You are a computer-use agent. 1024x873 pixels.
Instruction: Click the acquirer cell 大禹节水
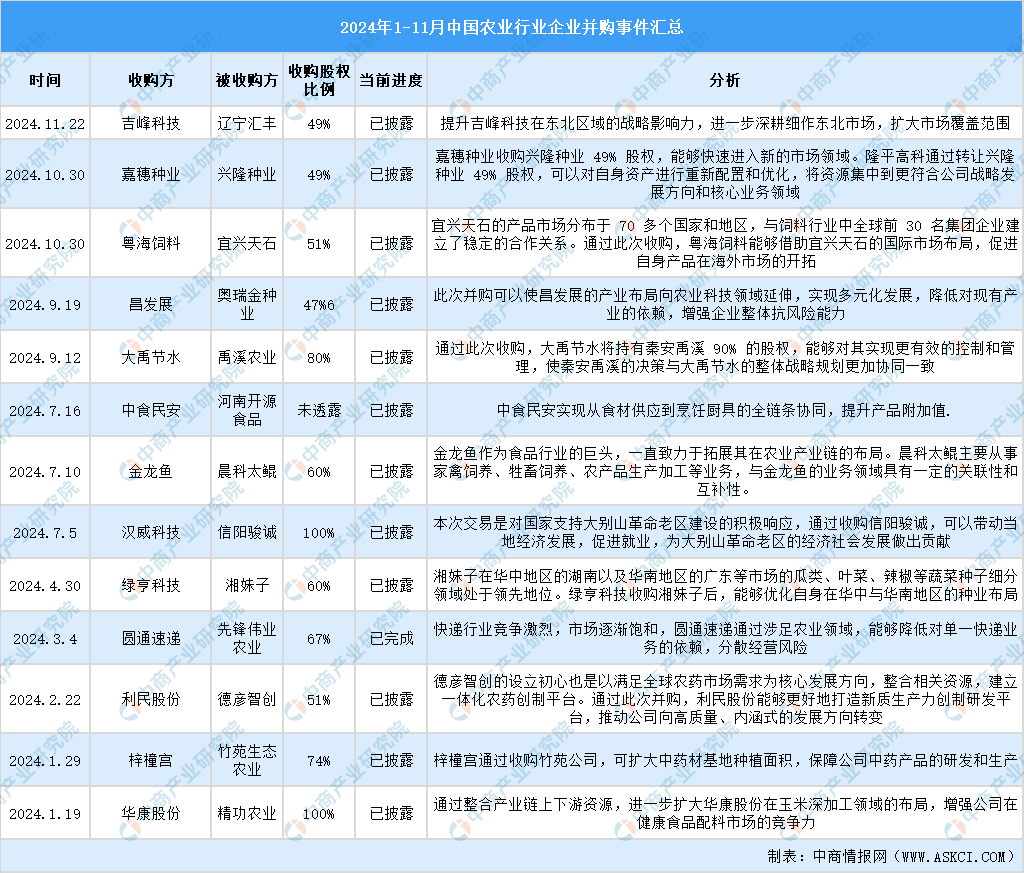(151, 357)
